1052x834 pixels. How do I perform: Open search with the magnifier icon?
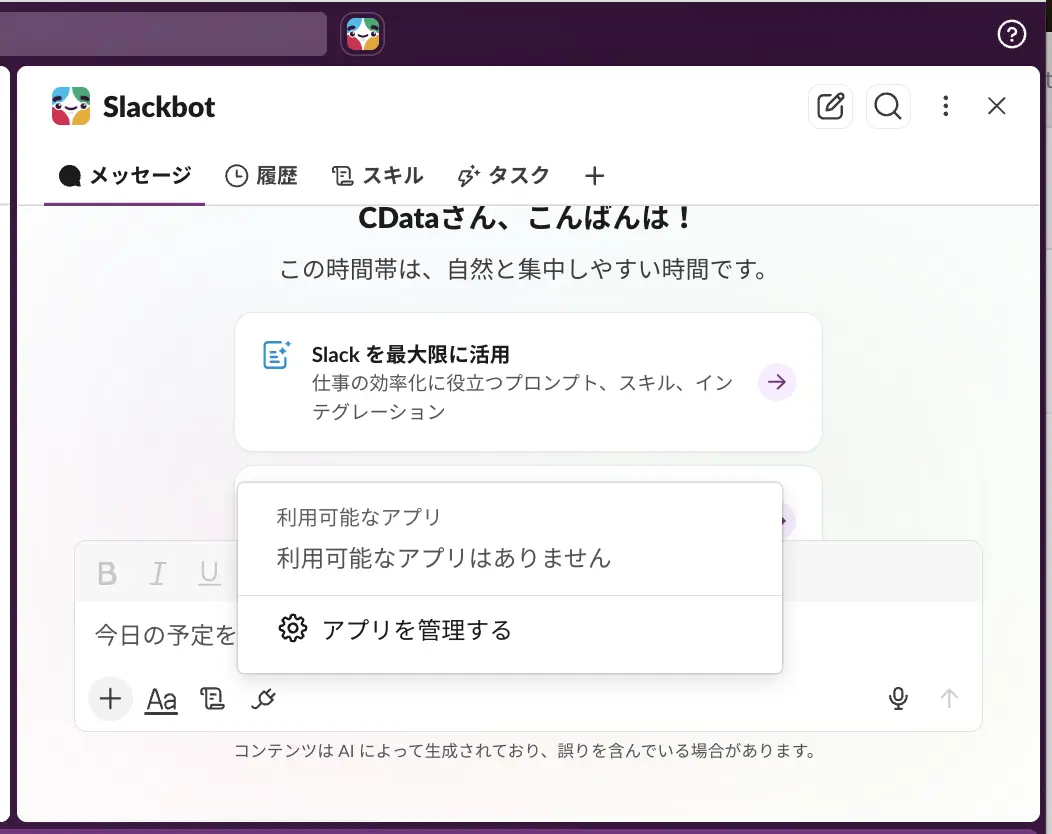(888, 106)
